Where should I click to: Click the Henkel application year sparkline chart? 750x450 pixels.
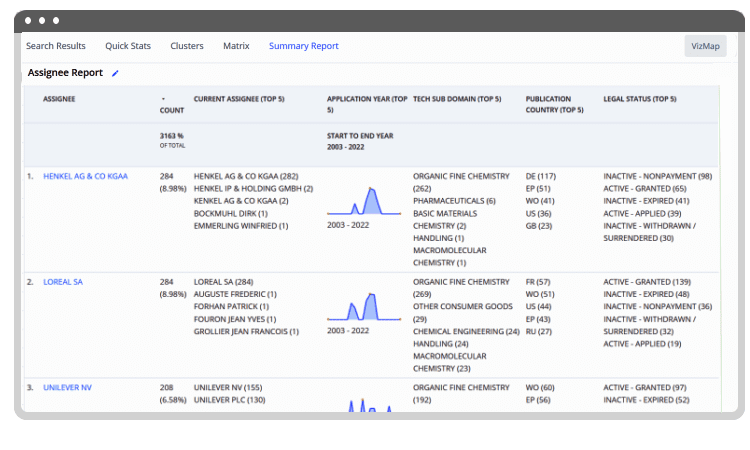pos(364,201)
